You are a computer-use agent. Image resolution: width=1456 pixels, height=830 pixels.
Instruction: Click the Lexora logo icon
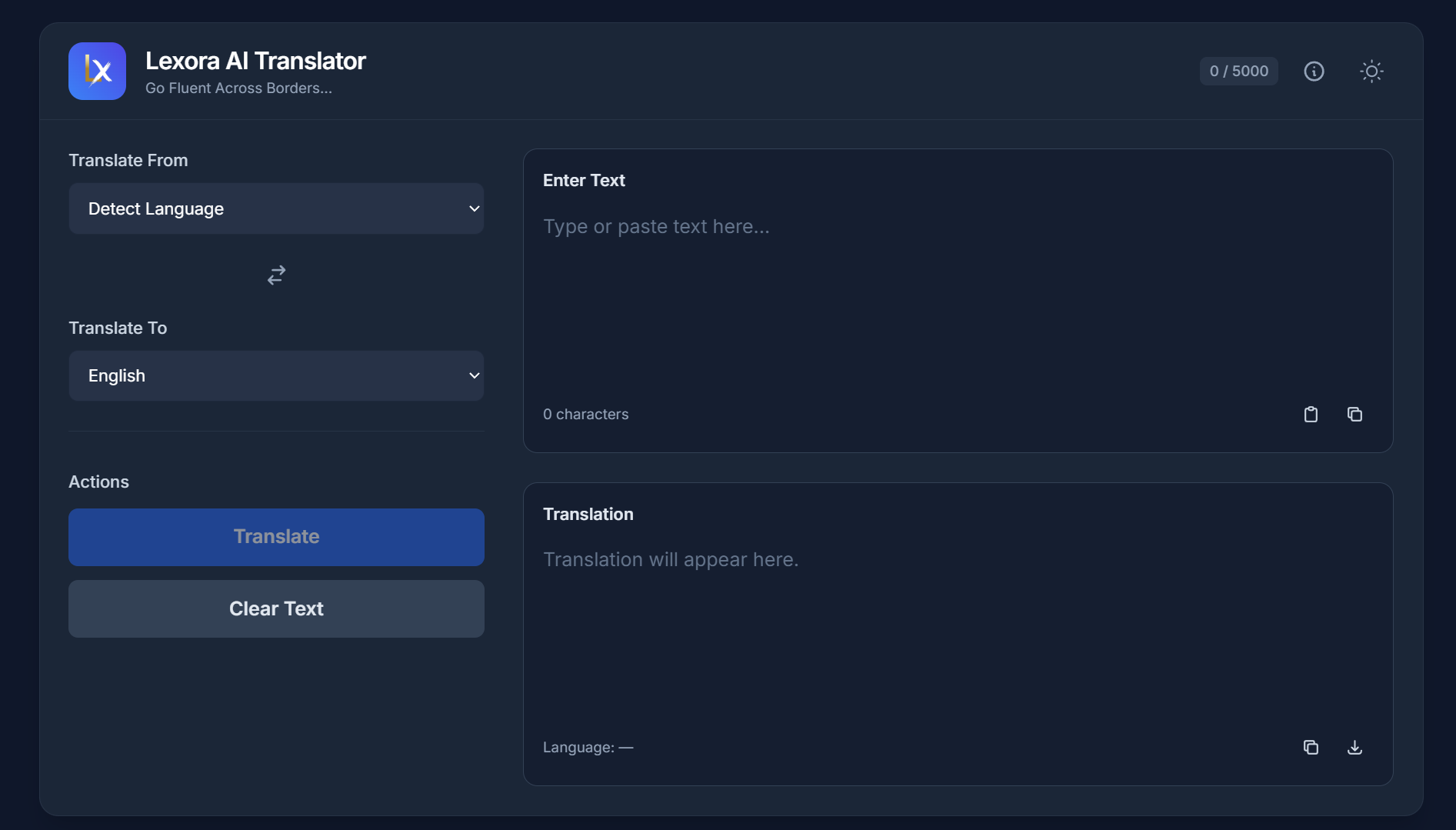(97, 71)
